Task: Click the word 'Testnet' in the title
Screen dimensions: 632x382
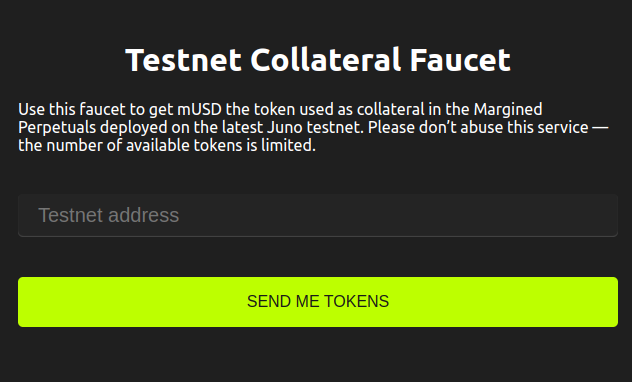Action: [x=183, y=60]
